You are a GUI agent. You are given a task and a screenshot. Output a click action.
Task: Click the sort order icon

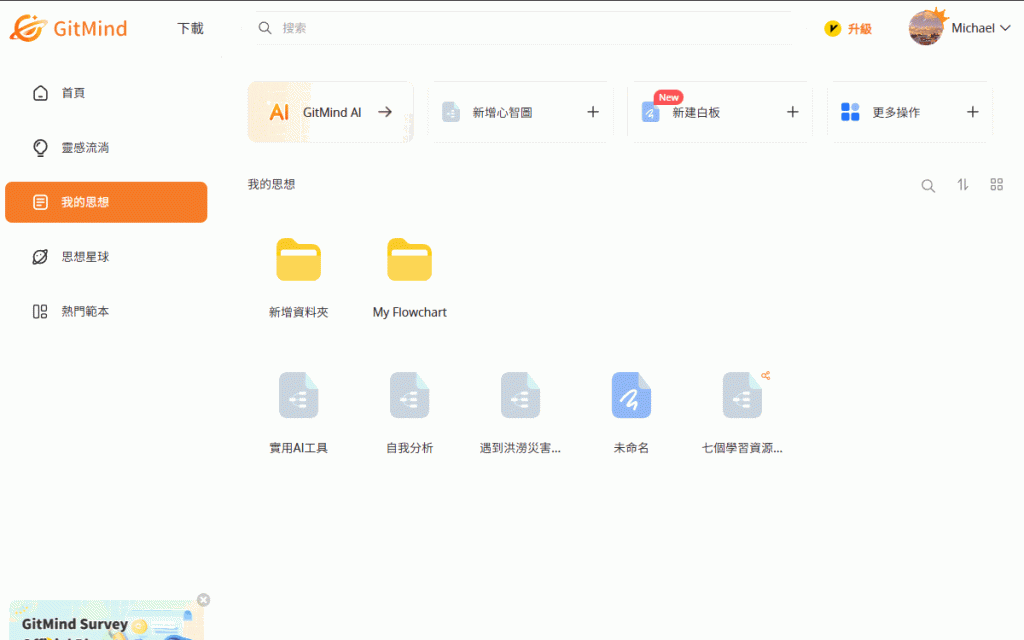point(963,185)
